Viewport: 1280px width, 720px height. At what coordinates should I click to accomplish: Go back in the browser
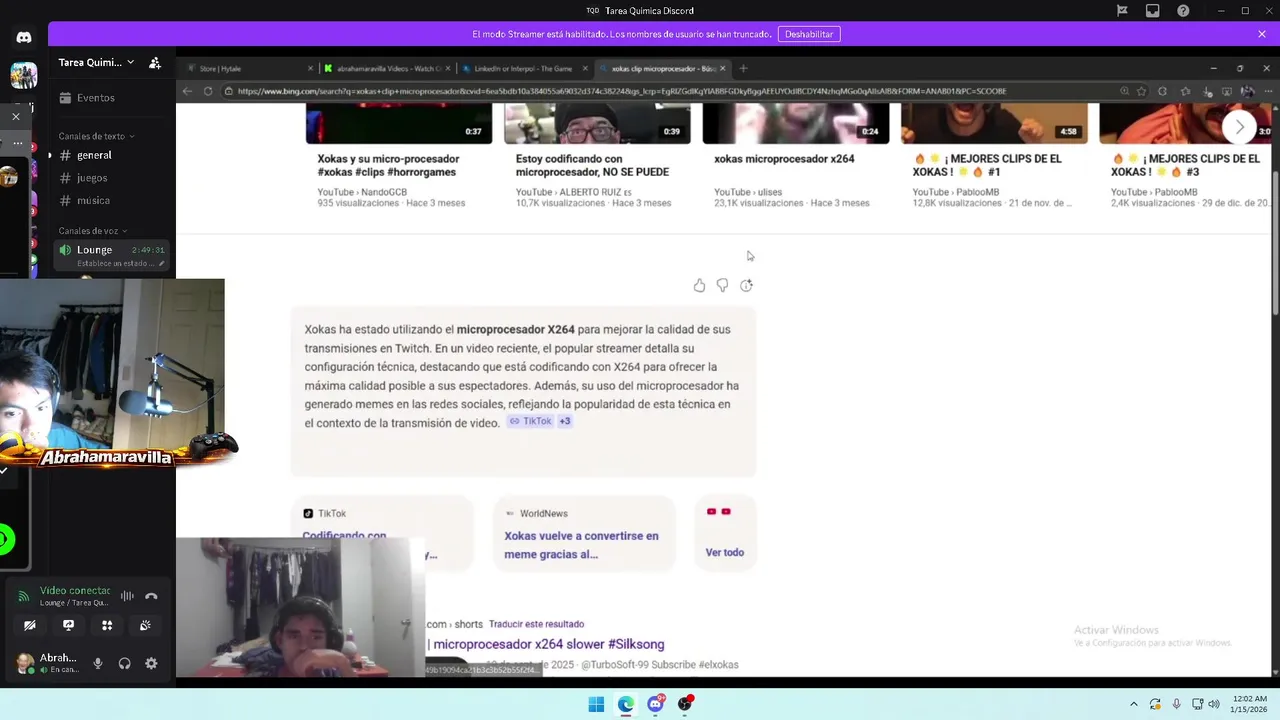tap(187, 91)
